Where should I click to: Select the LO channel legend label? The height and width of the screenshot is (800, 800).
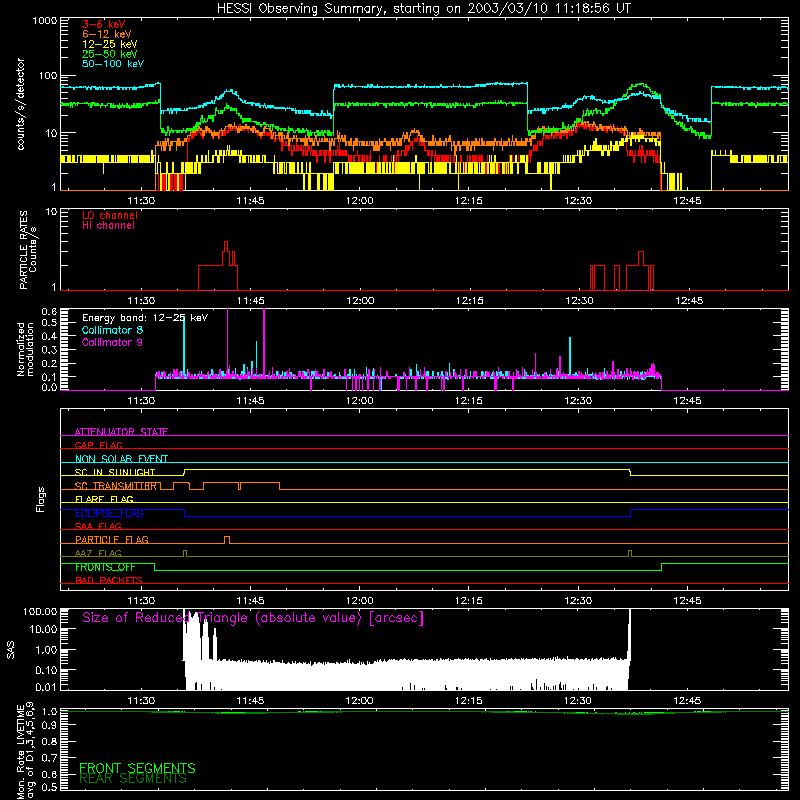pos(110,215)
